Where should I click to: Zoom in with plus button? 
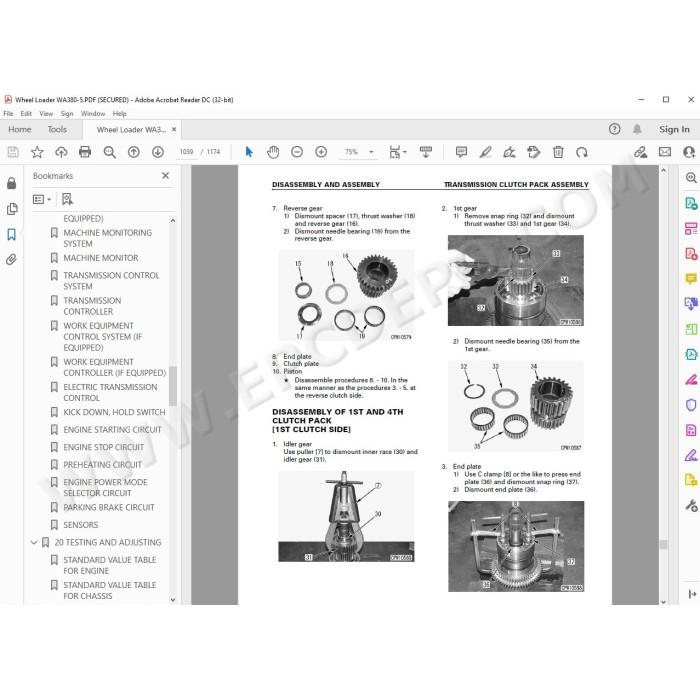coord(321,152)
